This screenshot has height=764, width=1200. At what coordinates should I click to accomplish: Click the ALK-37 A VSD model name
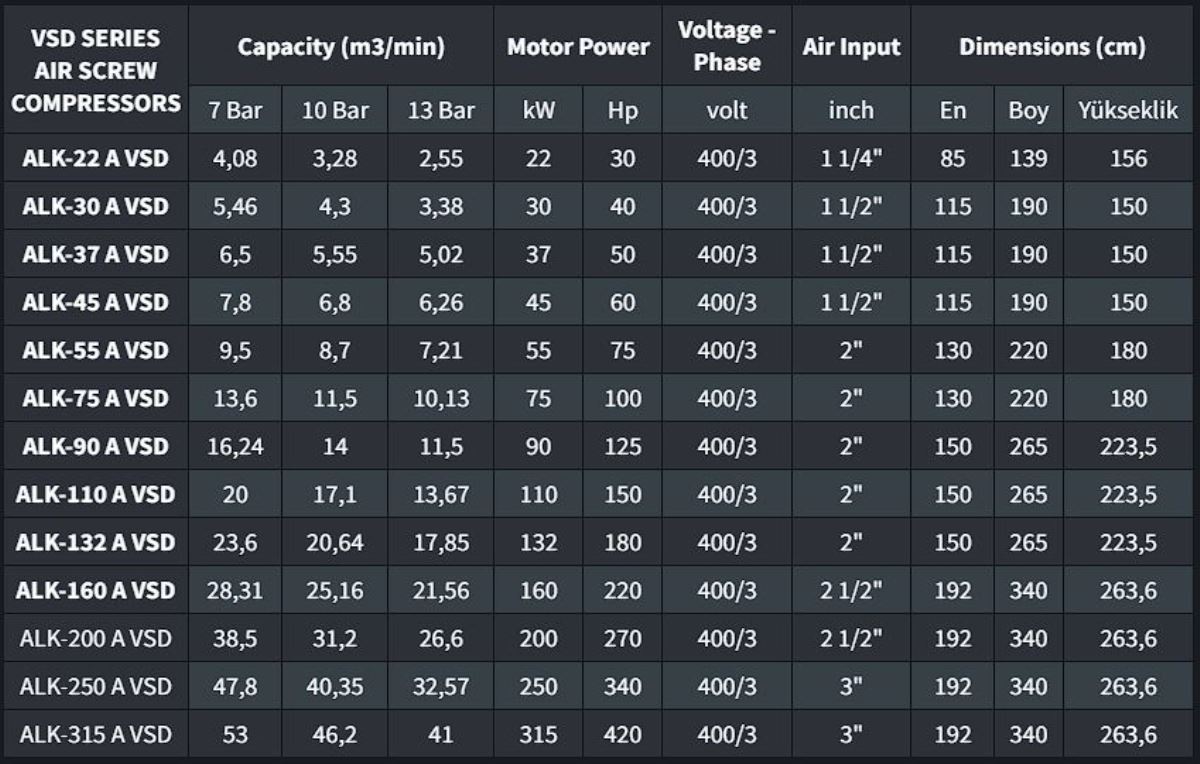pyautogui.click(x=96, y=254)
